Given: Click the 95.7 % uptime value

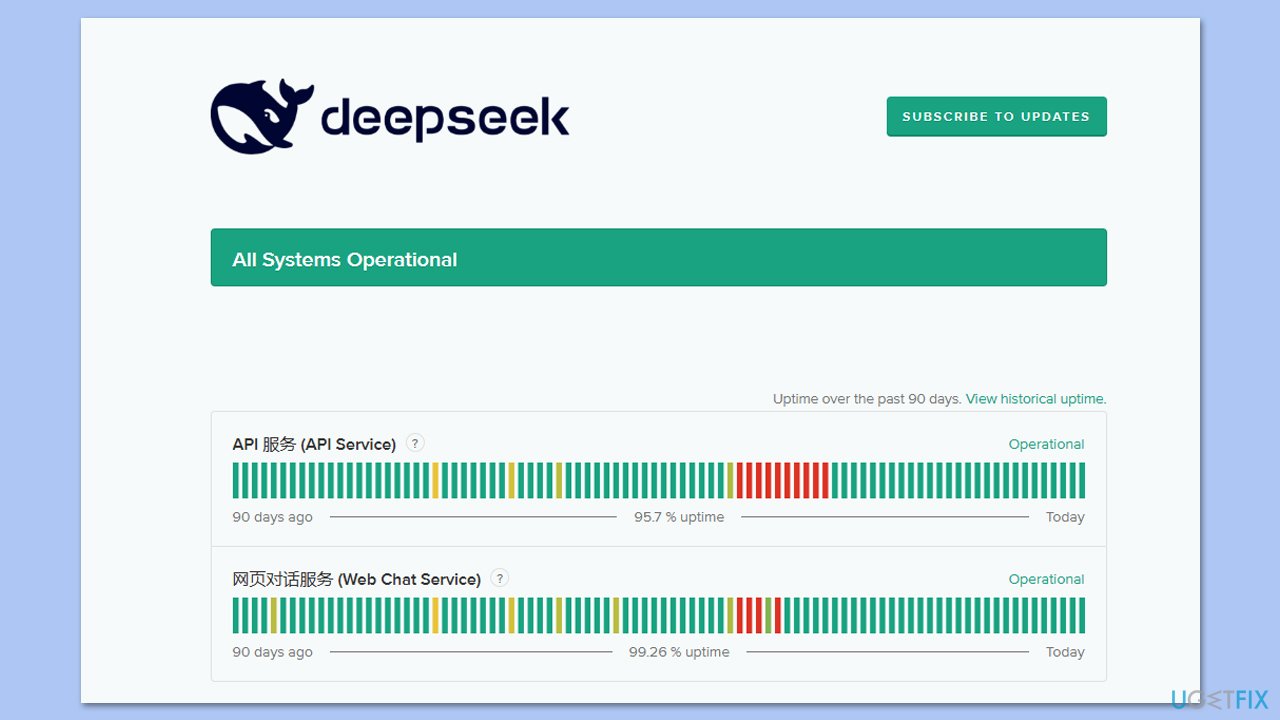Looking at the screenshot, I should pyautogui.click(x=679, y=517).
